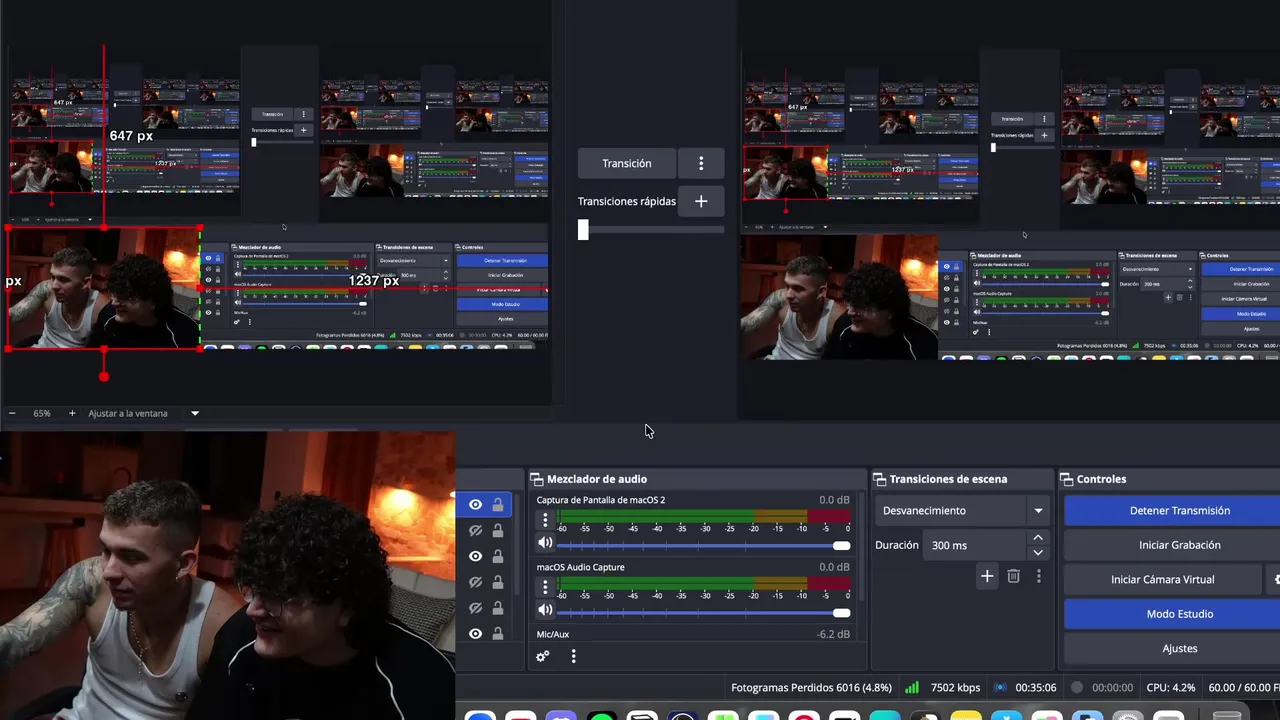Hide the third source row eye
The height and width of the screenshot is (720, 1280).
coord(475,556)
